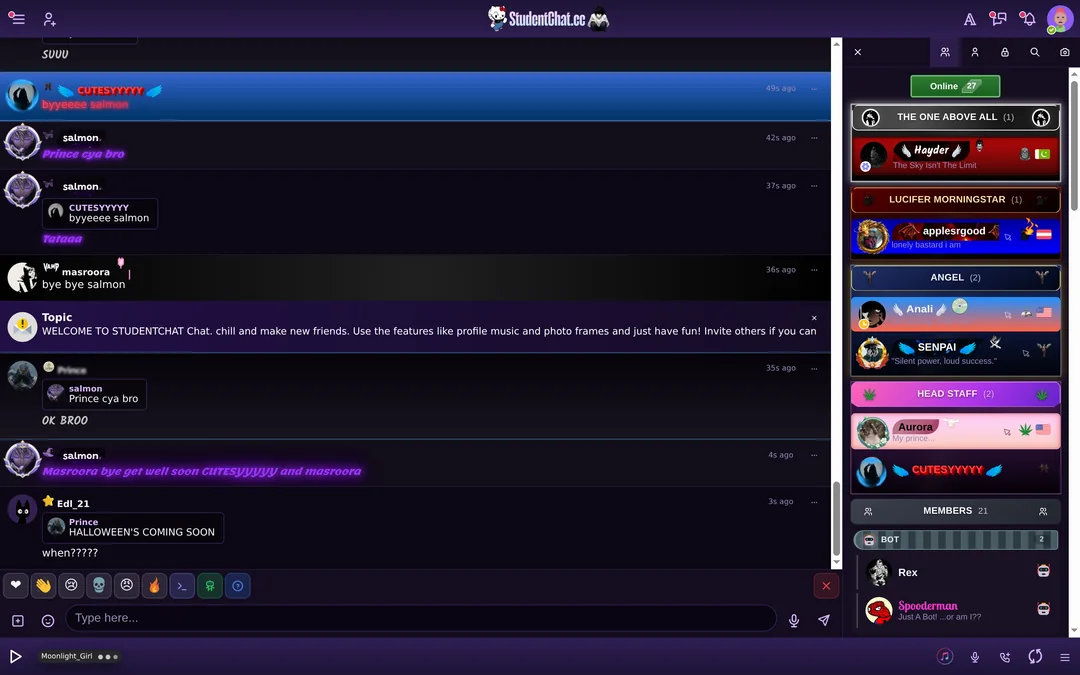The image size is (1080, 675).
Task: Select SENPAI in the user list
Action: [x=955, y=353]
